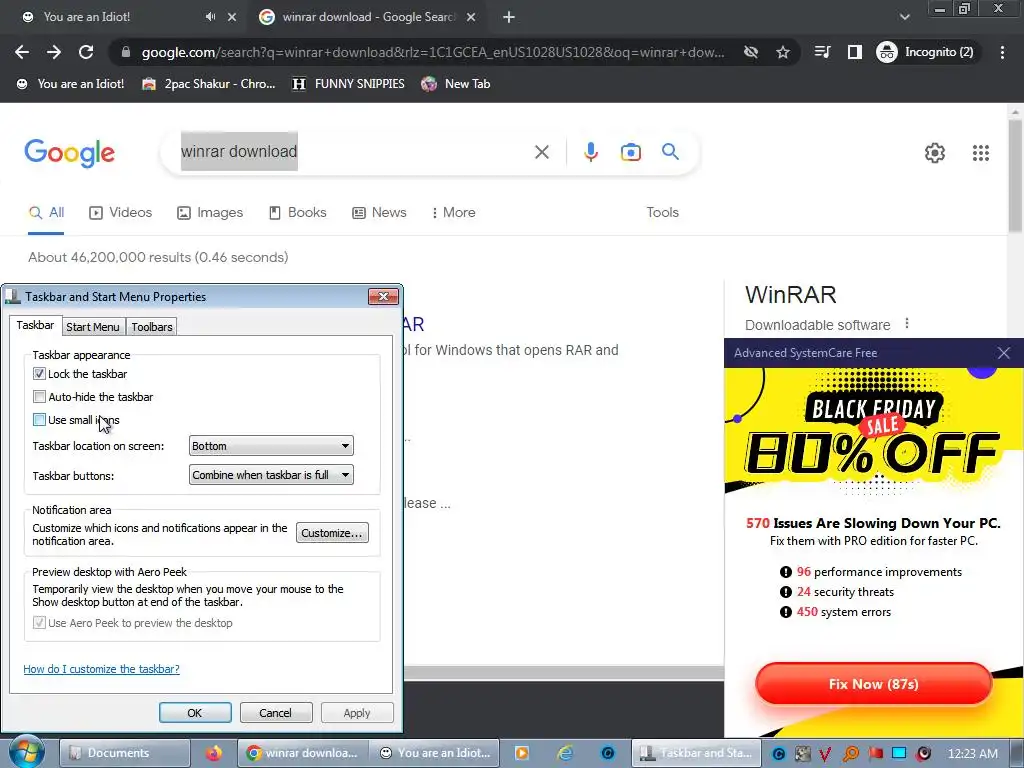1024x768 pixels.
Task: Click the system tray clock
Action: click(x=972, y=753)
